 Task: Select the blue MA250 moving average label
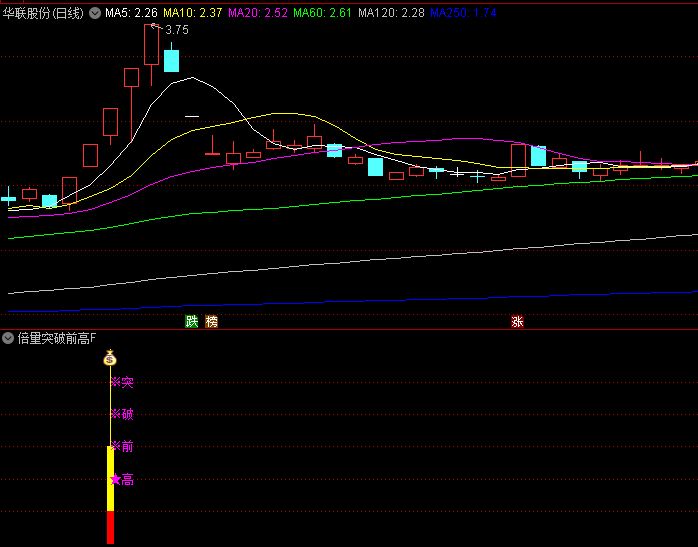[464, 13]
